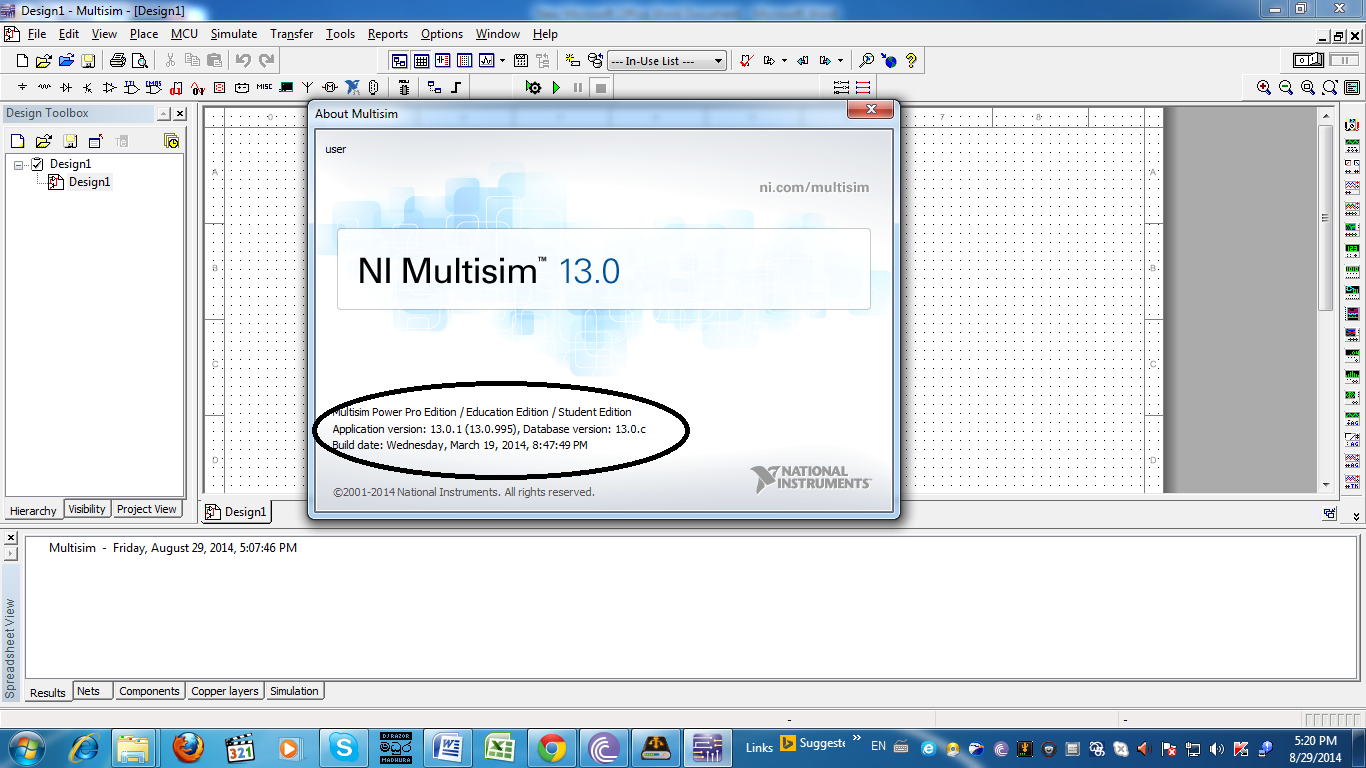
Task: Collapse the Design1 tree node
Action: pos(18,164)
